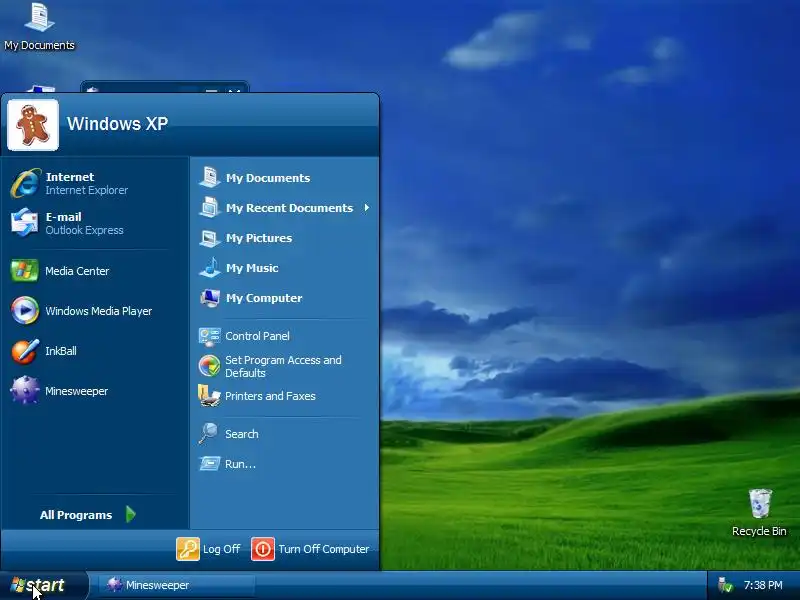The width and height of the screenshot is (800, 600).
Task: Click the Turn Off Computer text
Action: click(323, 549)
